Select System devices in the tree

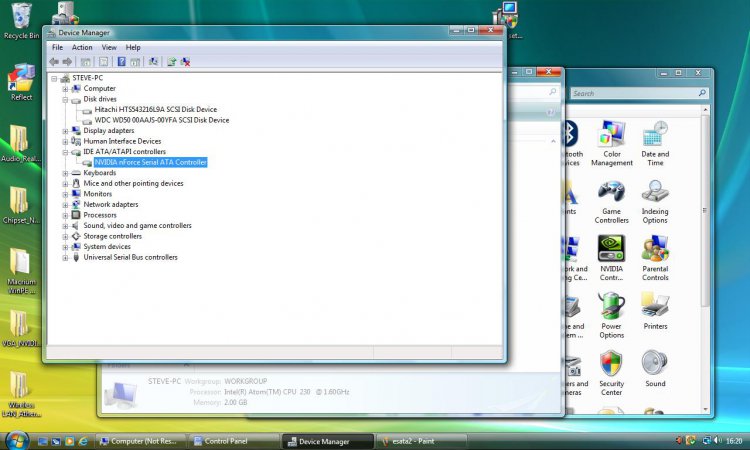(107, 246)
